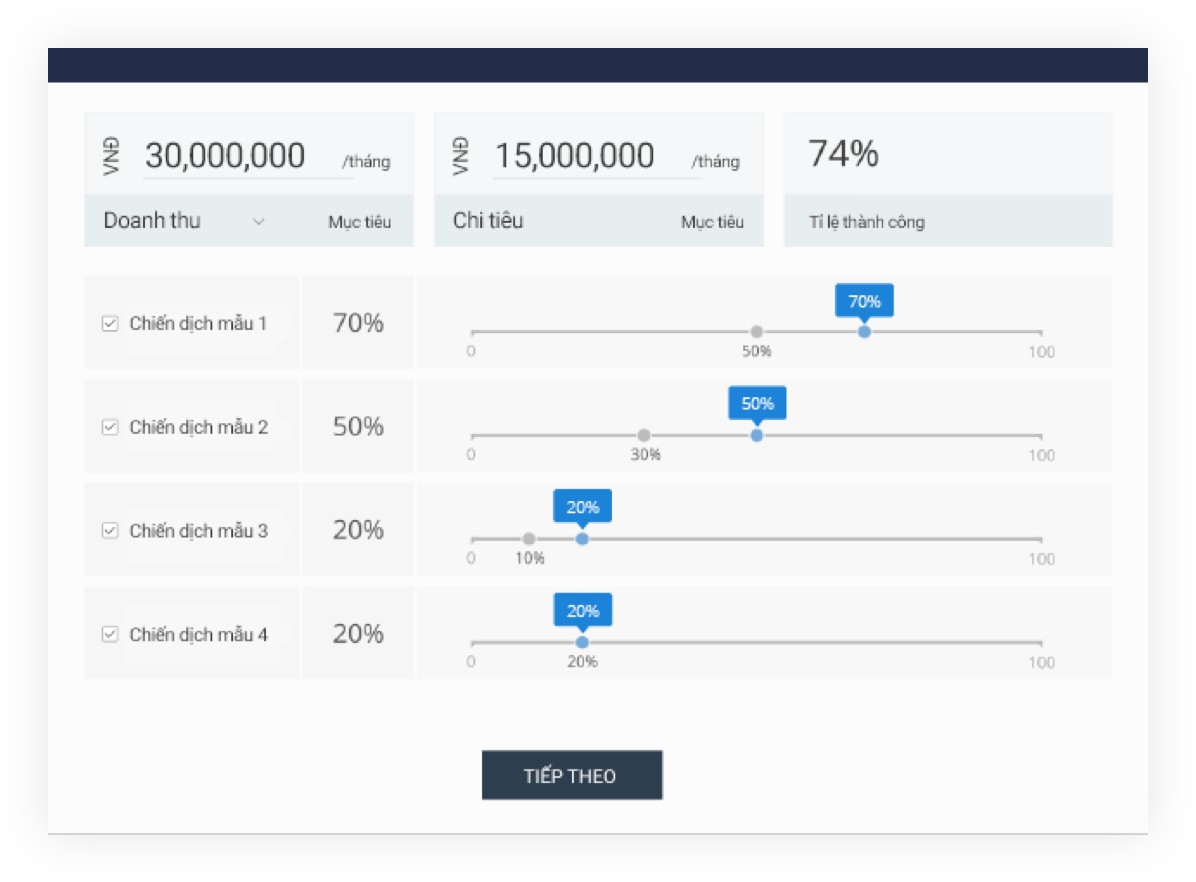The width and height of the screenshot is (1196, 882).
Task: Expand the Doanh thu dropdown chevron
Action: point(259,221)
